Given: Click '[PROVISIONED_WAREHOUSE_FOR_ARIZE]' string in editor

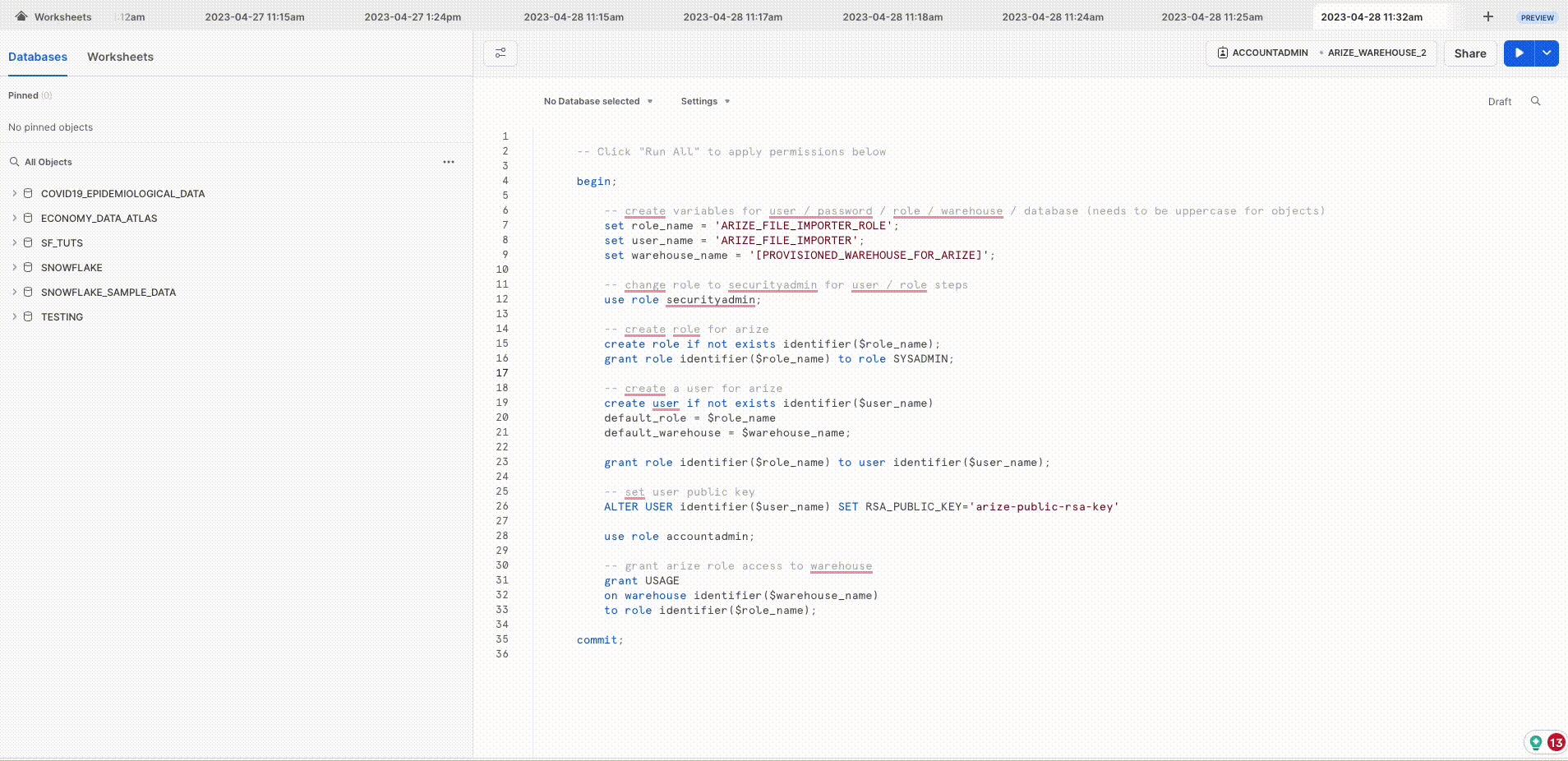Looking at the screenshot, I should (x=869, y=256).
